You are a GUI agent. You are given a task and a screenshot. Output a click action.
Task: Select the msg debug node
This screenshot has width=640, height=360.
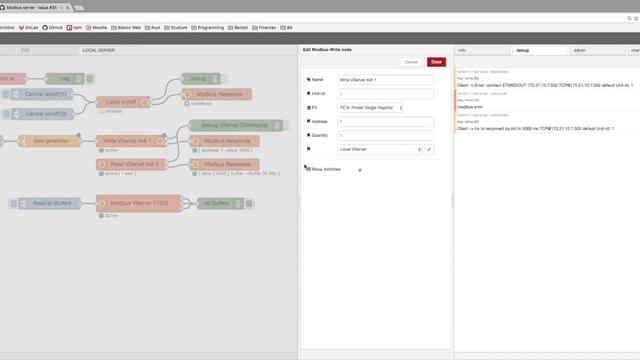pyautogui.click(x=65, y=79)
